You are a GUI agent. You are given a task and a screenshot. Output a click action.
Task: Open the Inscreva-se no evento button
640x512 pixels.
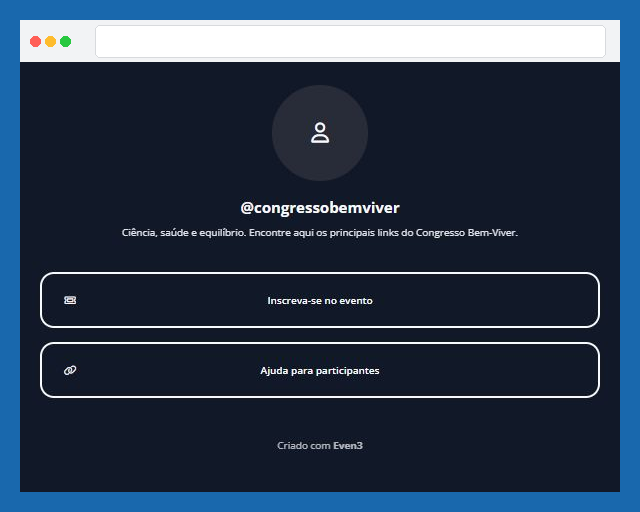tap(320, 300)
